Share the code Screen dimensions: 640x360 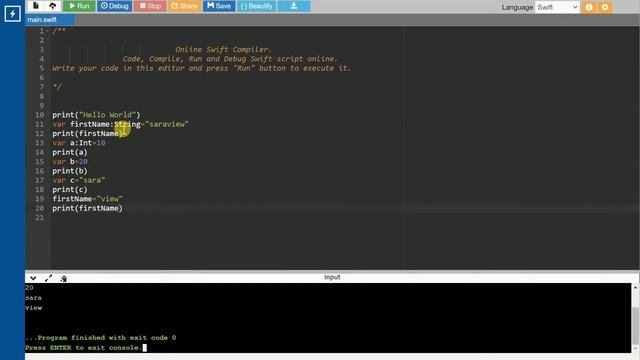pos(184,6)
